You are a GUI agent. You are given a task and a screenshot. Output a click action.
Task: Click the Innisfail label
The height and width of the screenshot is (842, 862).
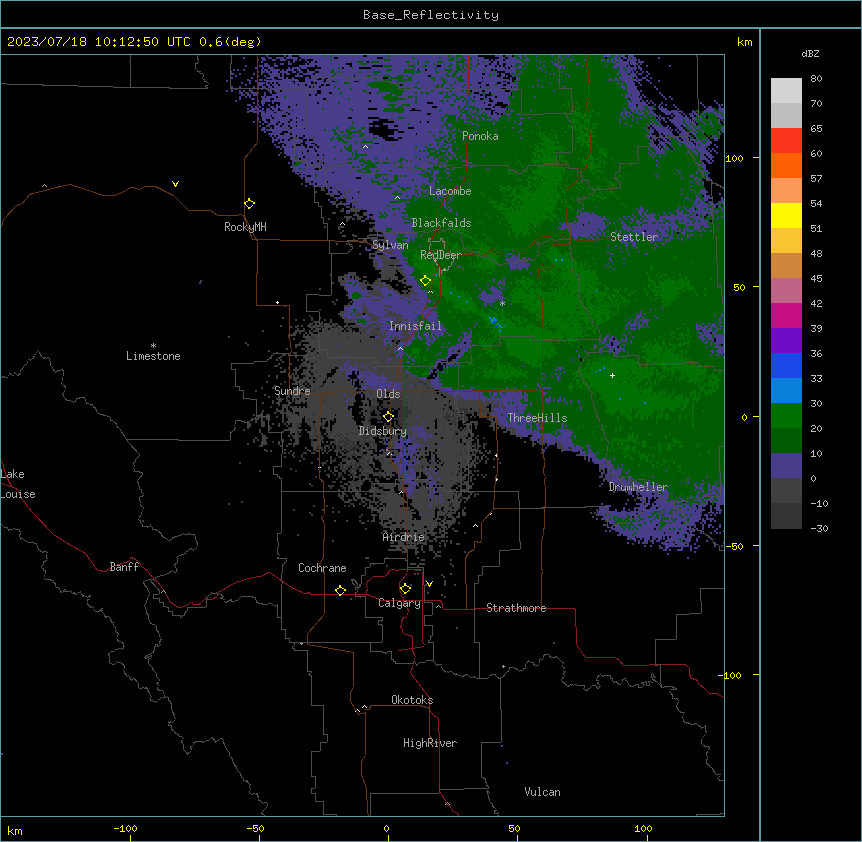click(415, 326)
